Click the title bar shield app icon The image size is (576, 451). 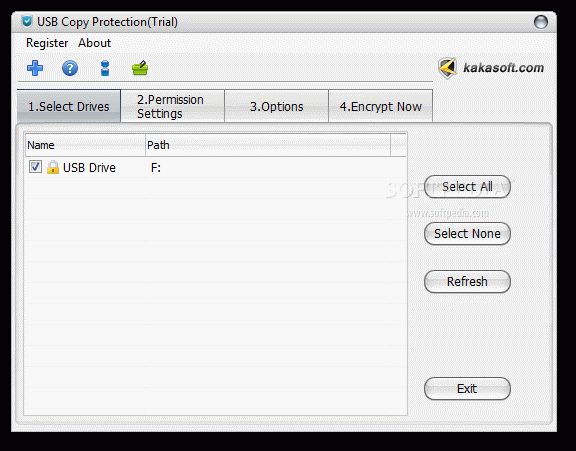[x=27, y=22]
